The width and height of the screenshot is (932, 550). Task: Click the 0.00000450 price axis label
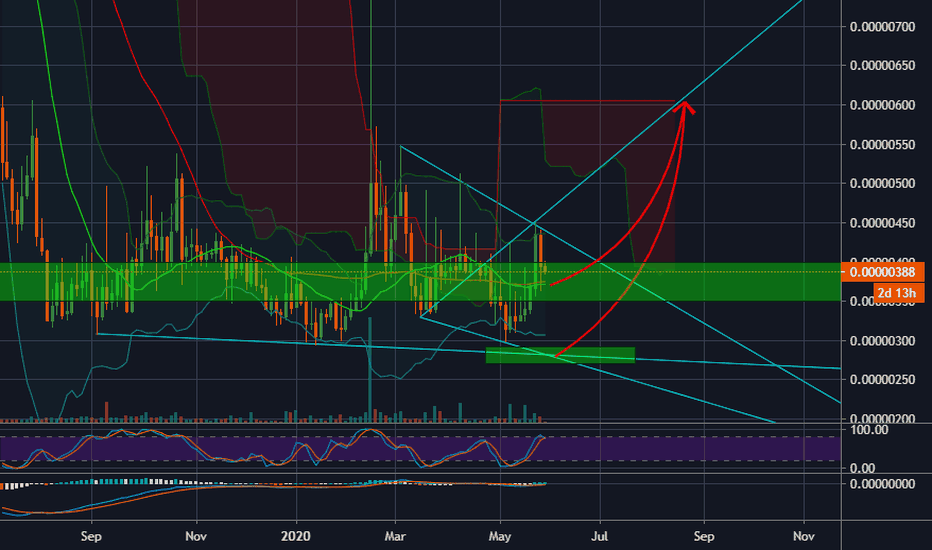(883, 223)
